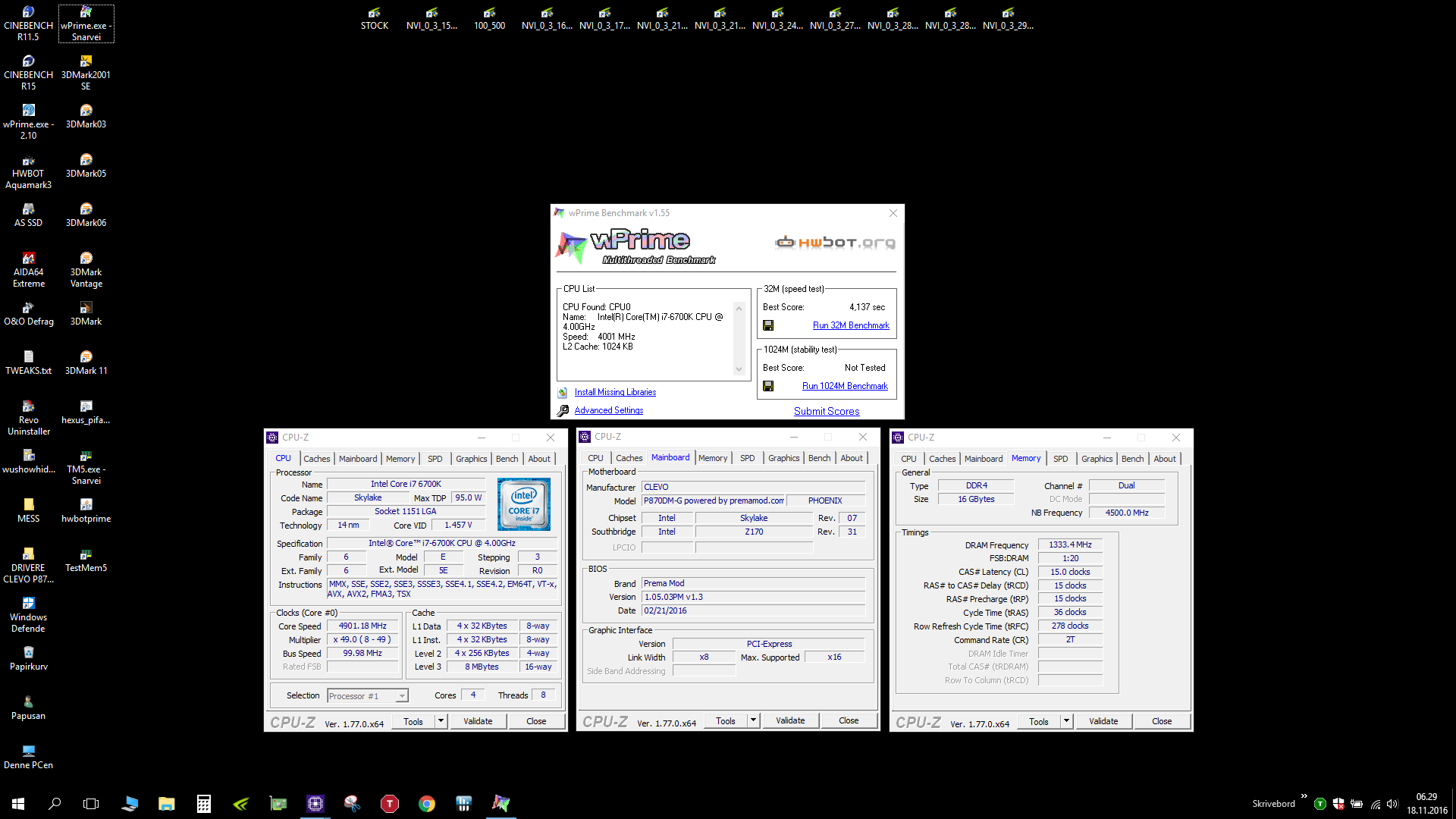
Task: Select the HWBOT Aquamark3 desktop icon
Action: (x=28, y=171)
